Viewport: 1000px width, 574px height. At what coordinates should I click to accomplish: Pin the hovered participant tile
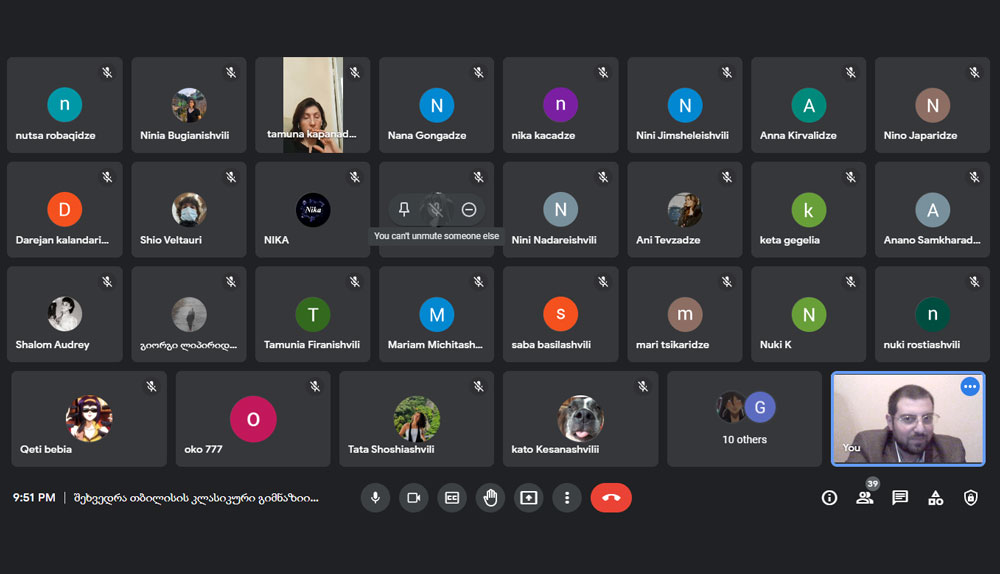click(x=404, y=209)
